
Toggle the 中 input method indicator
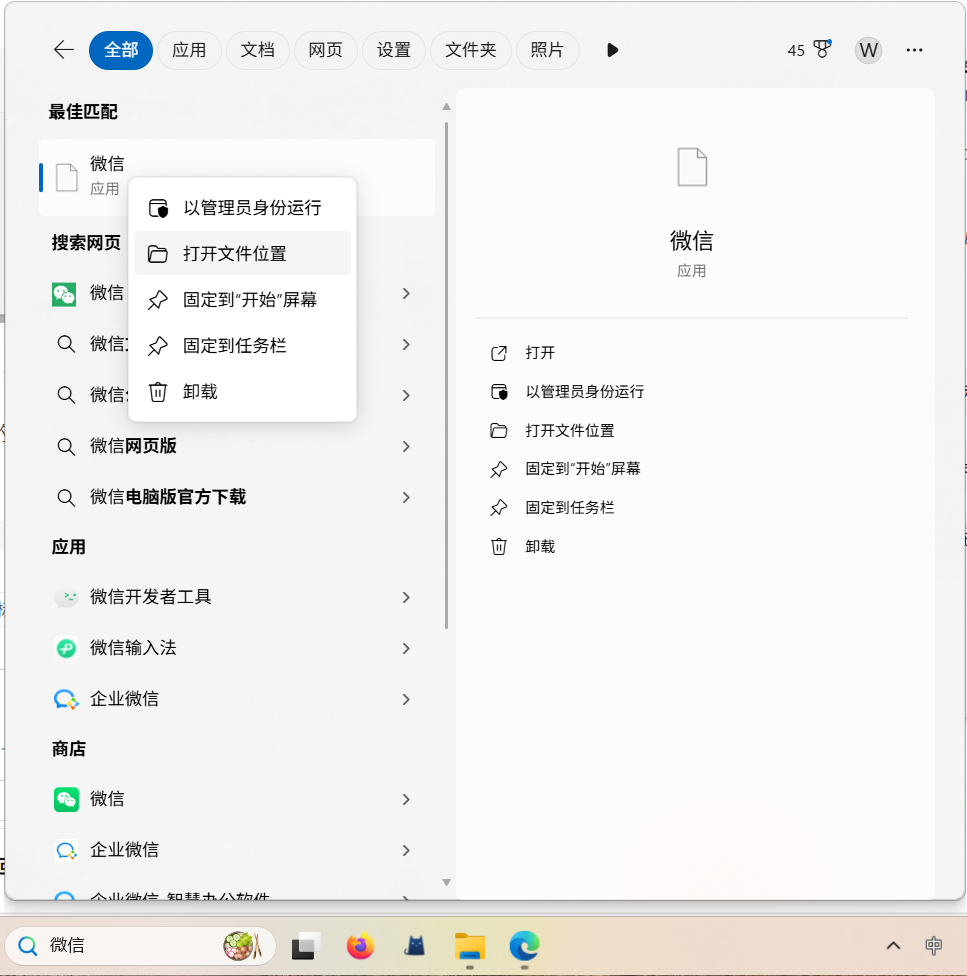point(933,946)
